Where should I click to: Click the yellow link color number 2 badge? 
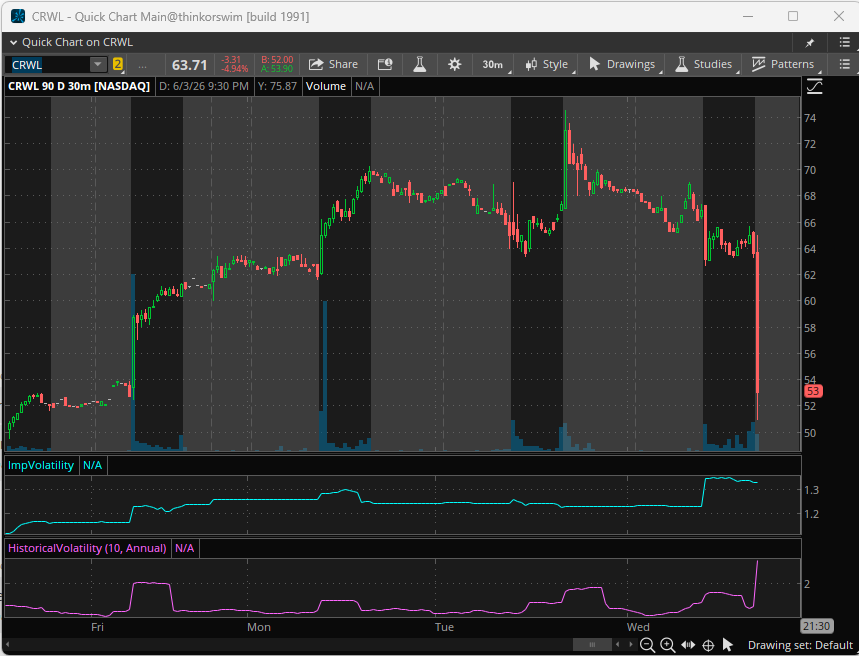[x=118, y=65]
